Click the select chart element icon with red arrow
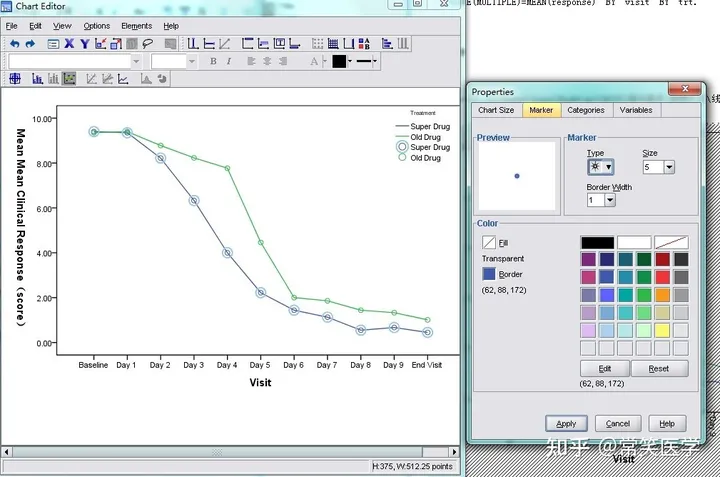Screen dimensions: 720x477 click(101, 44)
